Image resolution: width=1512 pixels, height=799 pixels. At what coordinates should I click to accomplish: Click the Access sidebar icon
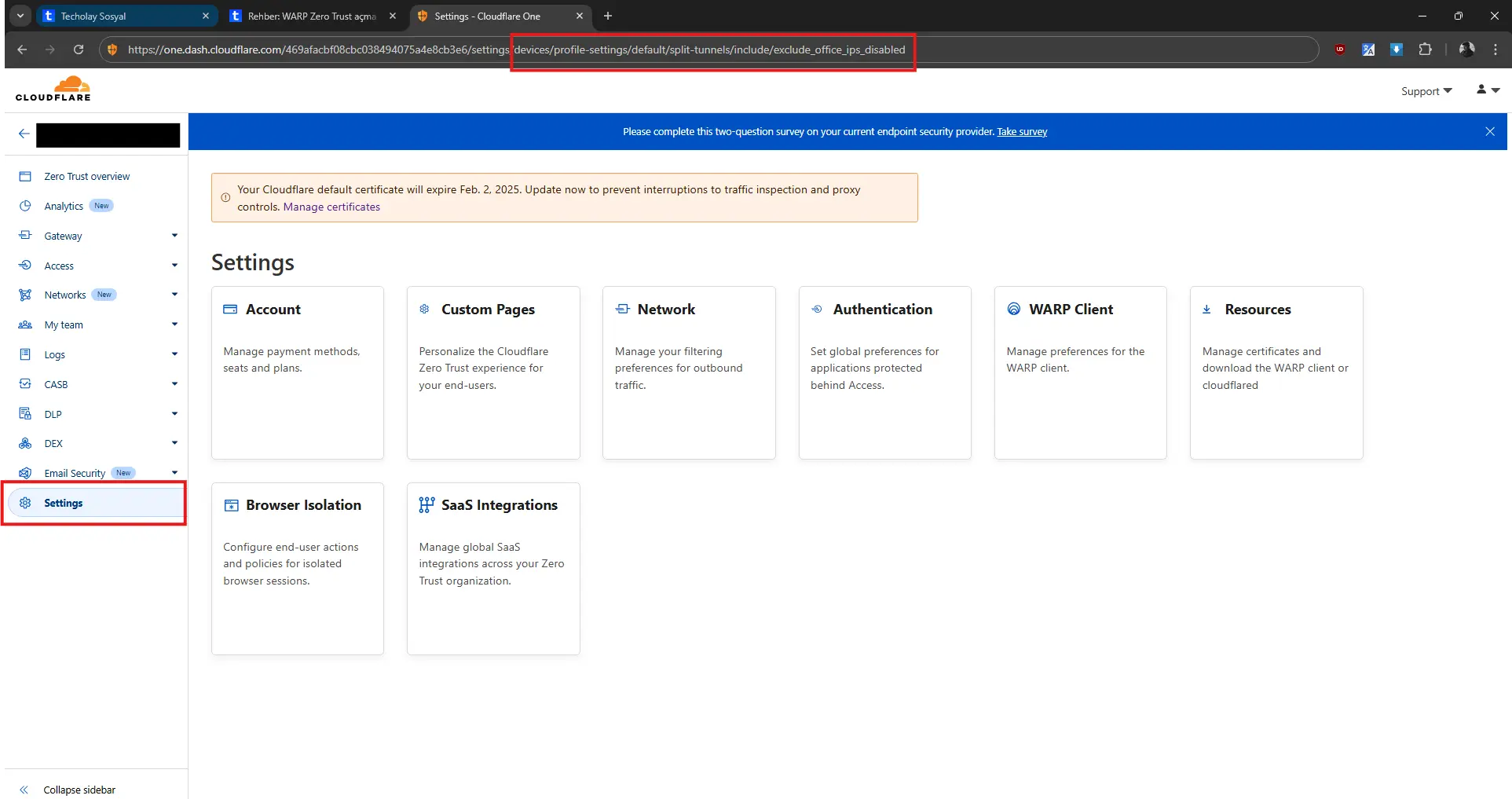[25, 266]
